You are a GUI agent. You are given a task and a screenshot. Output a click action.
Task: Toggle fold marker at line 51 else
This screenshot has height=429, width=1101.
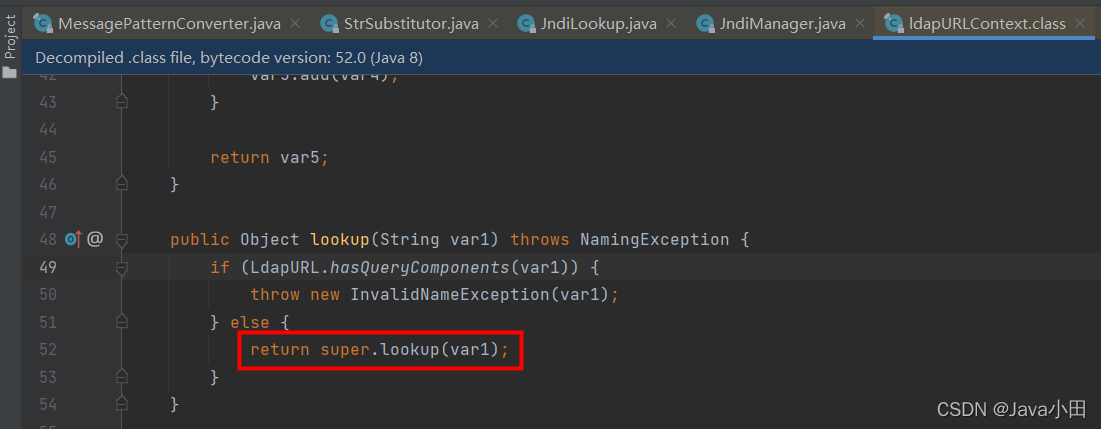[x=122, y=322]
